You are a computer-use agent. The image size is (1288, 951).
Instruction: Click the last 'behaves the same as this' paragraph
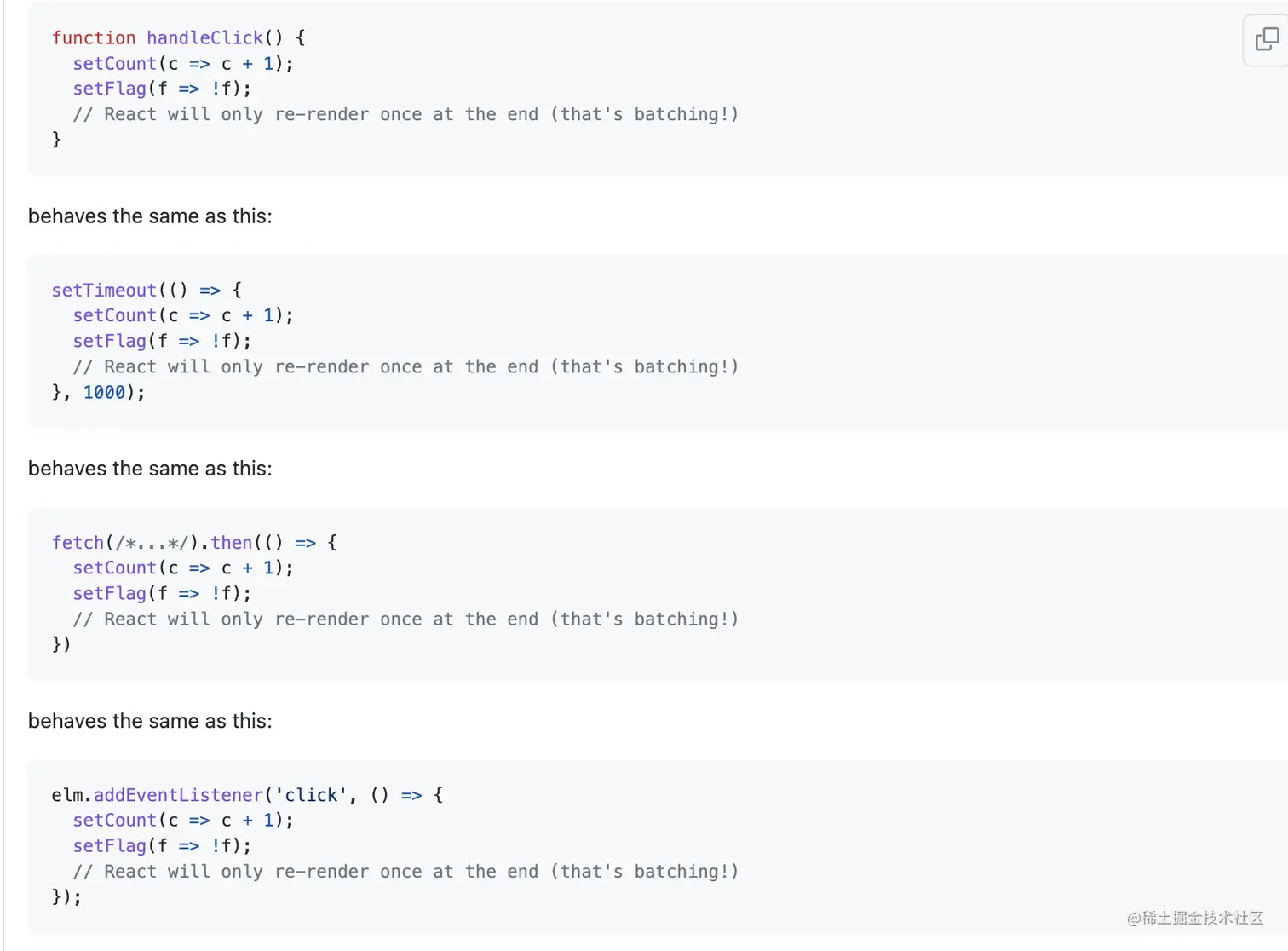150,721
